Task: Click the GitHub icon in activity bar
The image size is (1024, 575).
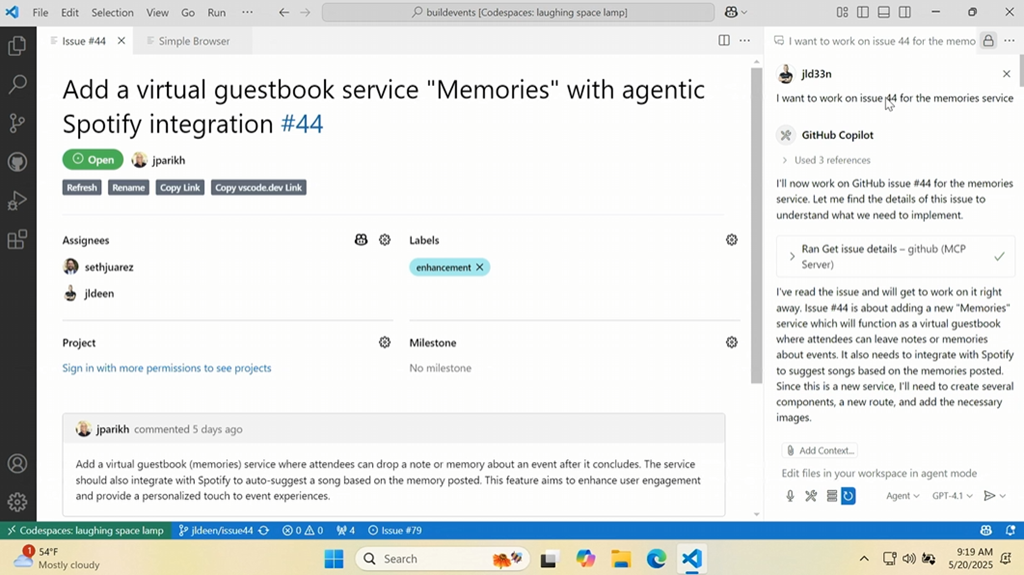Action: pos(17,162)
